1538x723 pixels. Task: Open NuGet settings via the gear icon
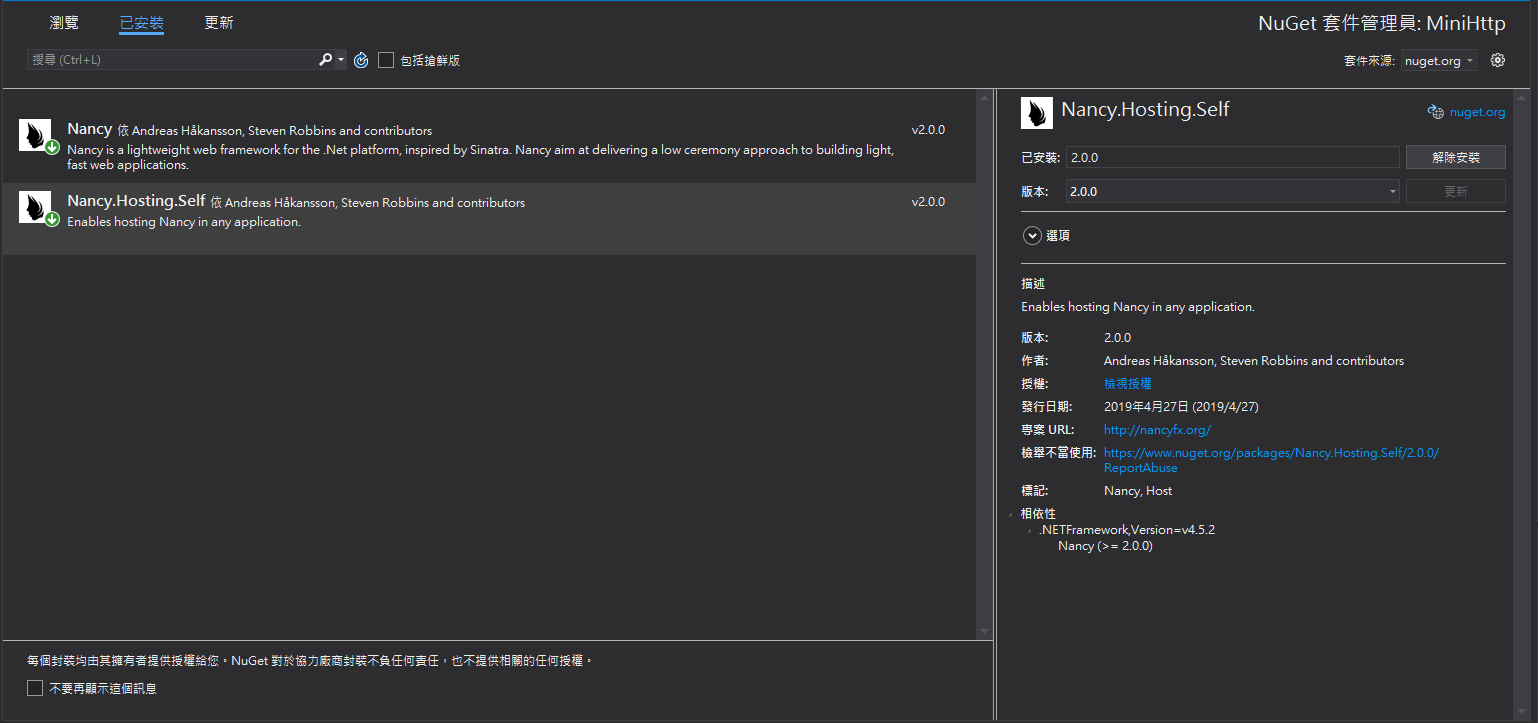point(1497,59)
